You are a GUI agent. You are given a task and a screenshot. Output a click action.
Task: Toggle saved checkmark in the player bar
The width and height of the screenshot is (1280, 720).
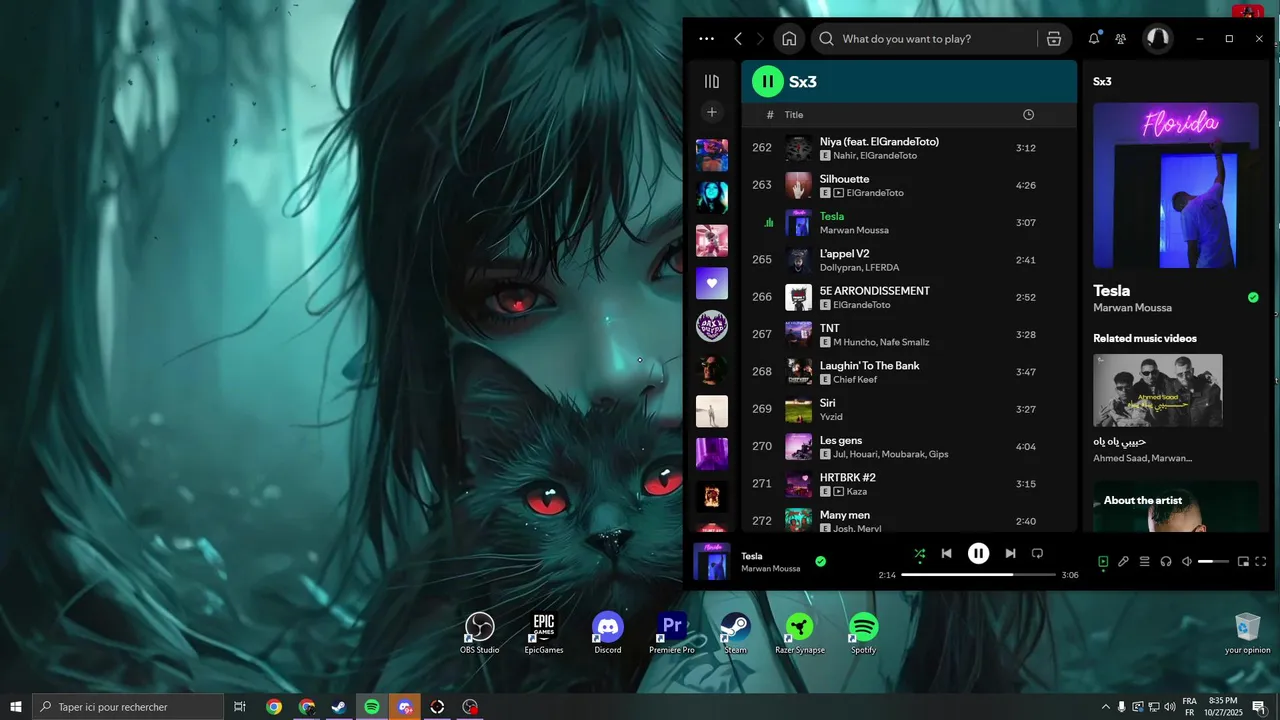[820, 562]
